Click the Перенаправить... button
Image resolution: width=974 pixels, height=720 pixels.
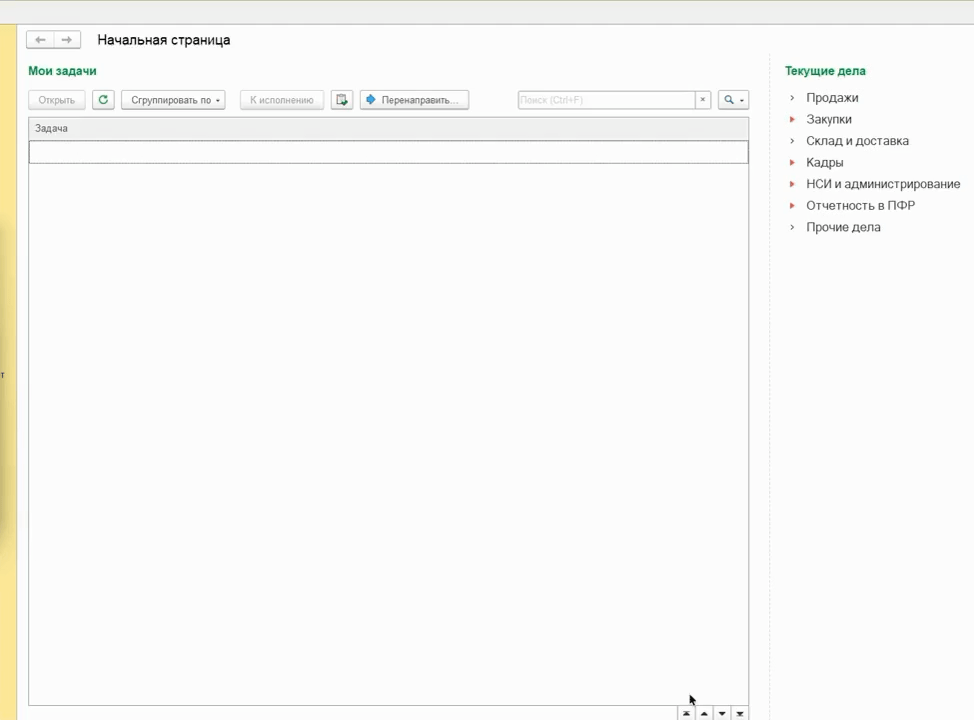tap(414, 100)
